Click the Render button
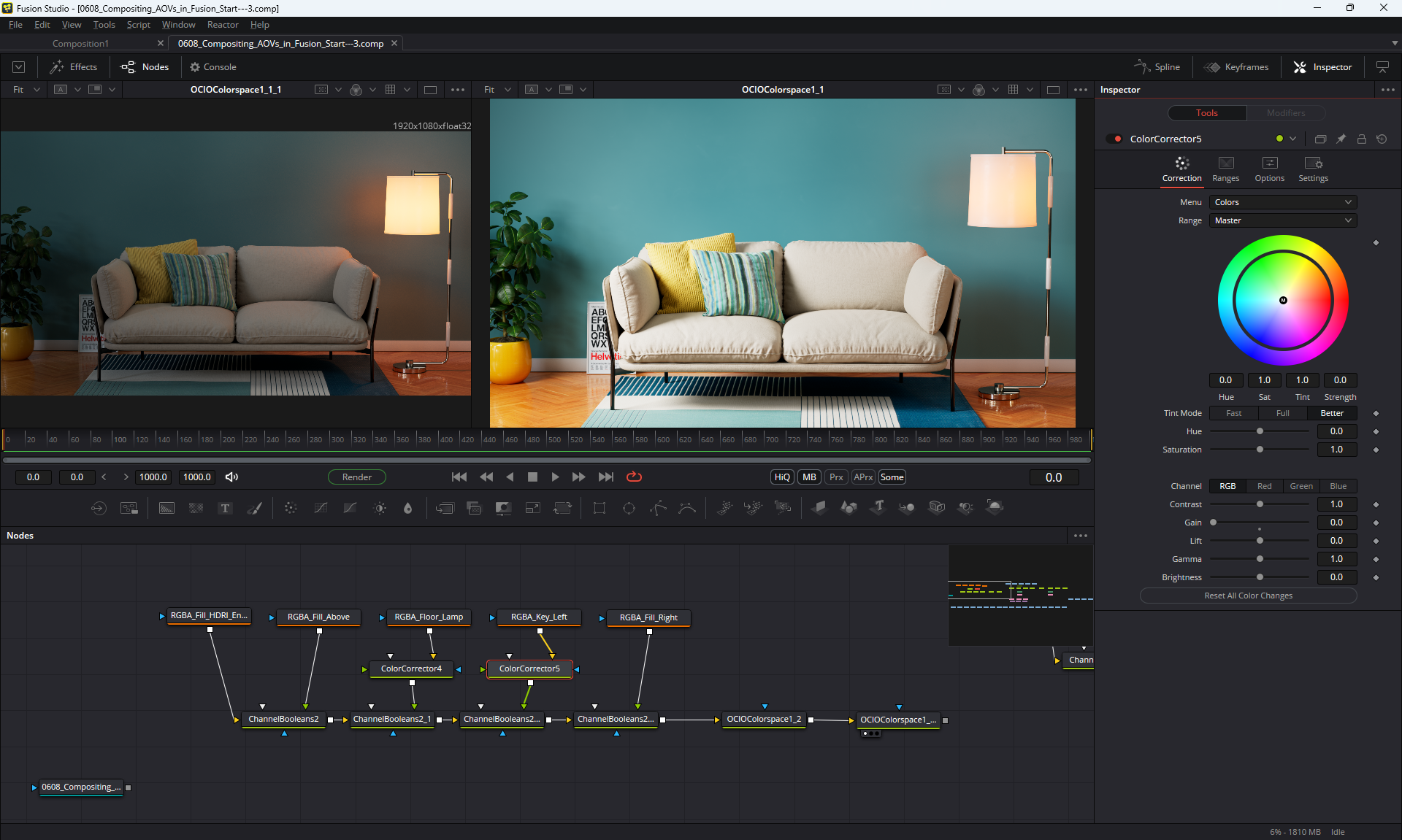Viewport: 1402px width, 840px height. 356,477
